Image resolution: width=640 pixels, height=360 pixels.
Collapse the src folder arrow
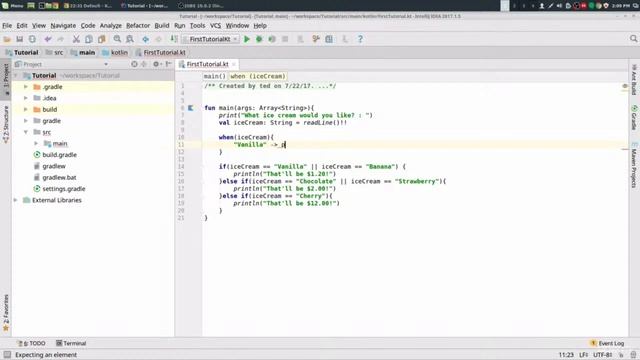(26, 132)
